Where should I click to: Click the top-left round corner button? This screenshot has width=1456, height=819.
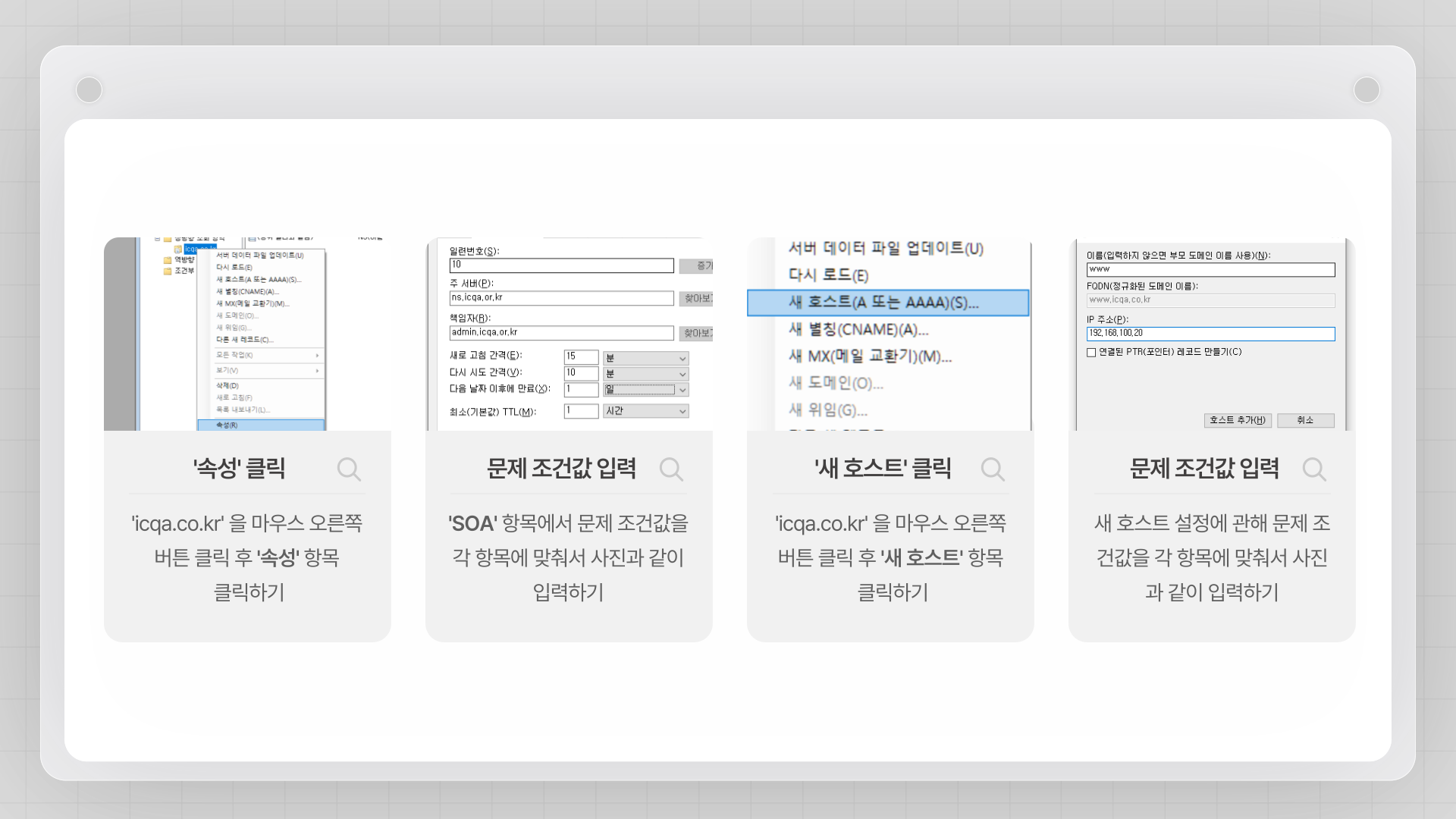(89, 89)
